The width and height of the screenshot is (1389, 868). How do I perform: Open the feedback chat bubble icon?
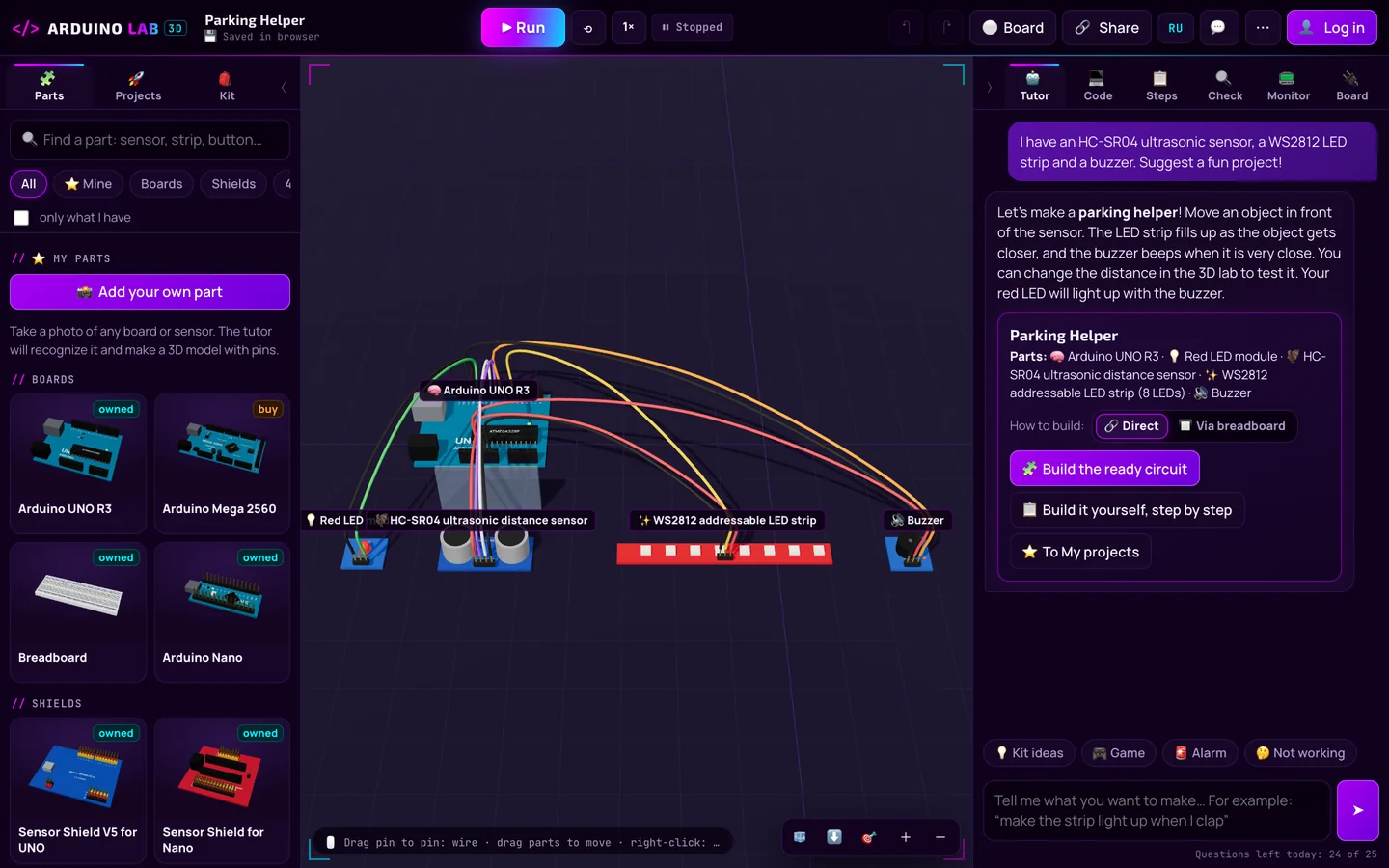pyautogui.click(x=1218, y=28)
